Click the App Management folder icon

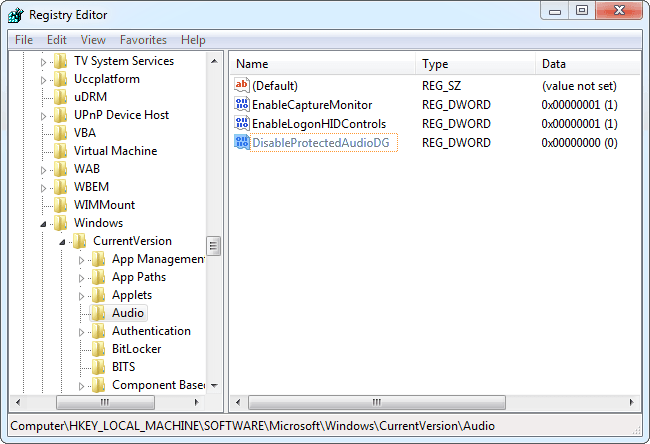[x=99, y=259]
